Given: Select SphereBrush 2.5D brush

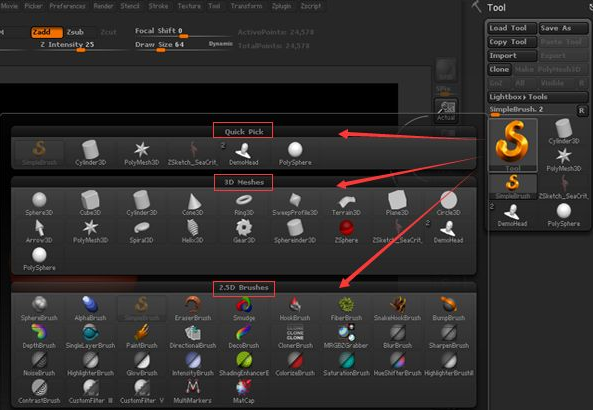Looking at the screenshot, I should point(39,309).
